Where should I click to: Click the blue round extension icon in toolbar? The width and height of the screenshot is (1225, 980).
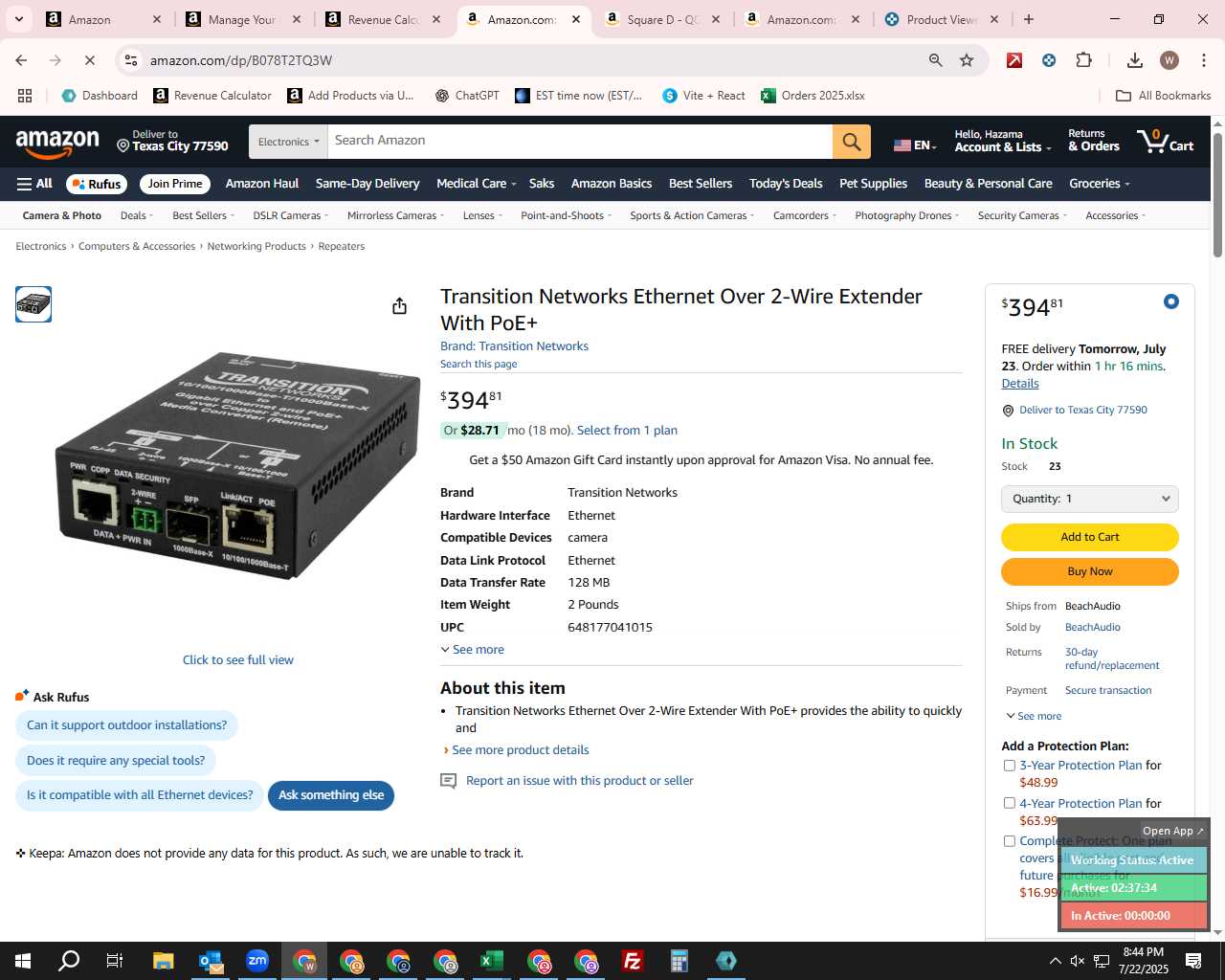pos(1049,60)
